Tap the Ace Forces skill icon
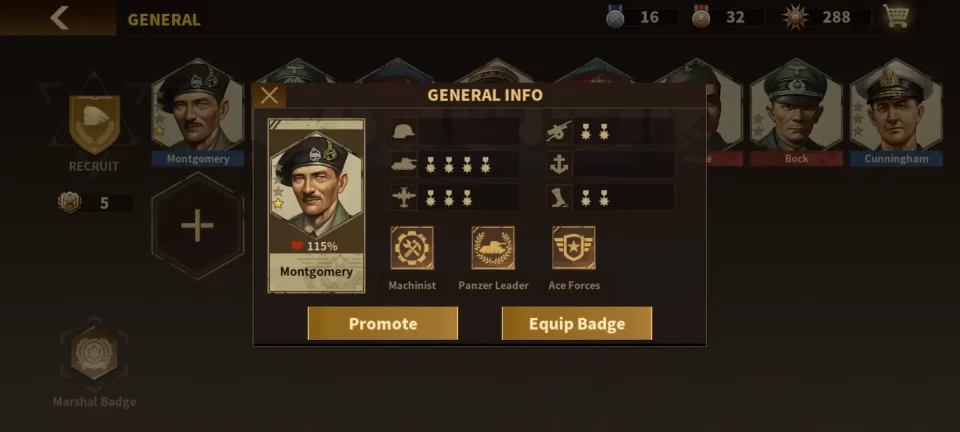 click(574, 248)
